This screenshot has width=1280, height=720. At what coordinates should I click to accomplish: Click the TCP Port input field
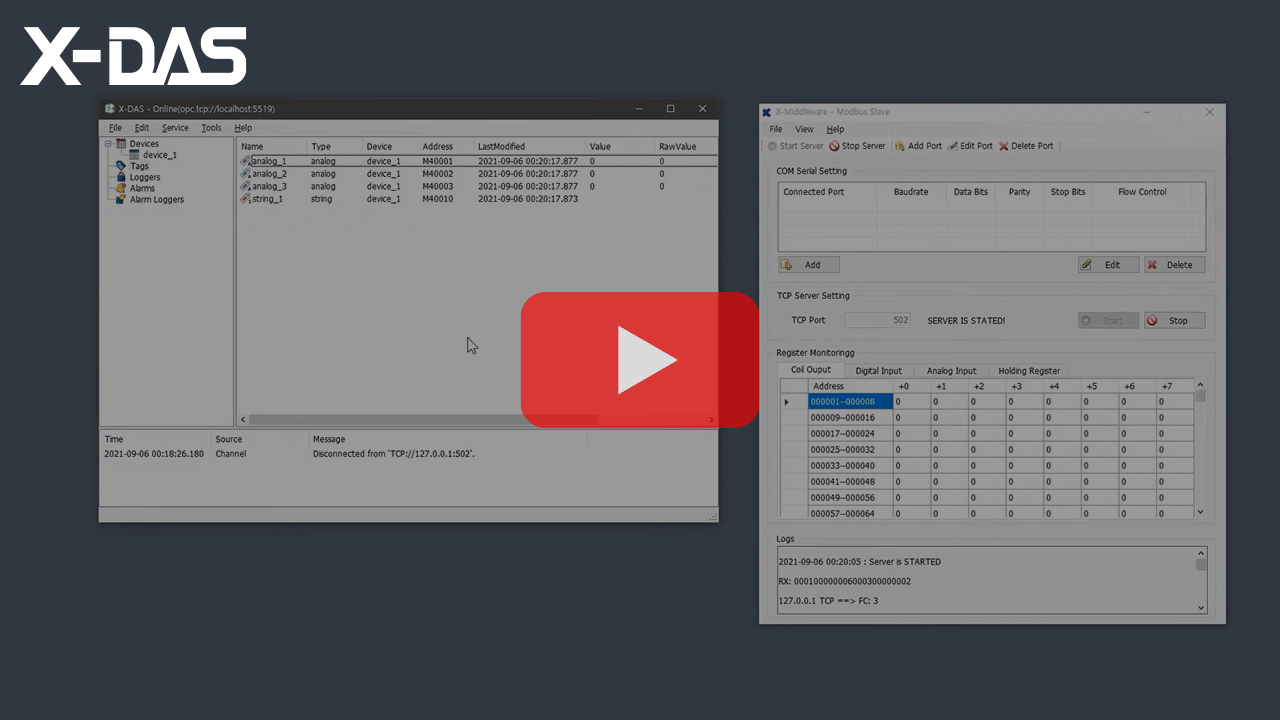[878, 320]
